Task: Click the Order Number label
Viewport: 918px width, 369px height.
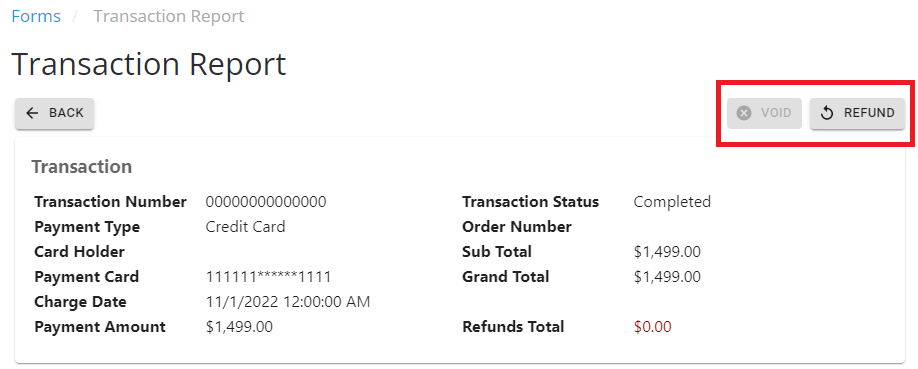Action: 516,227
